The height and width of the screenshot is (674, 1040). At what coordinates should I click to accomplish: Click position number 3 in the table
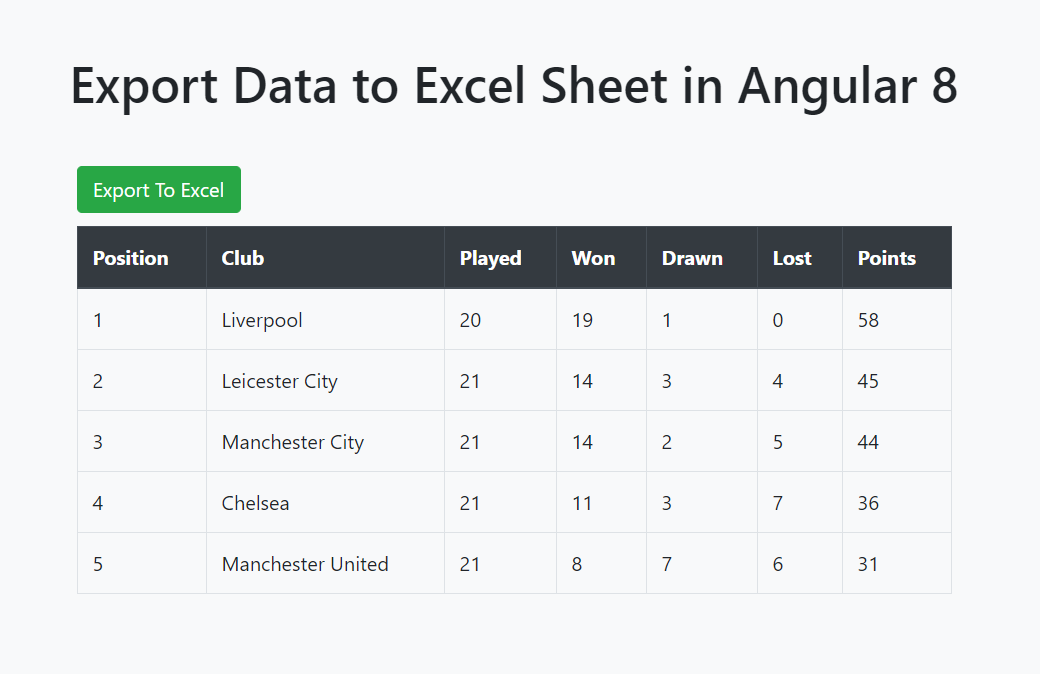(x=97, y=441)
